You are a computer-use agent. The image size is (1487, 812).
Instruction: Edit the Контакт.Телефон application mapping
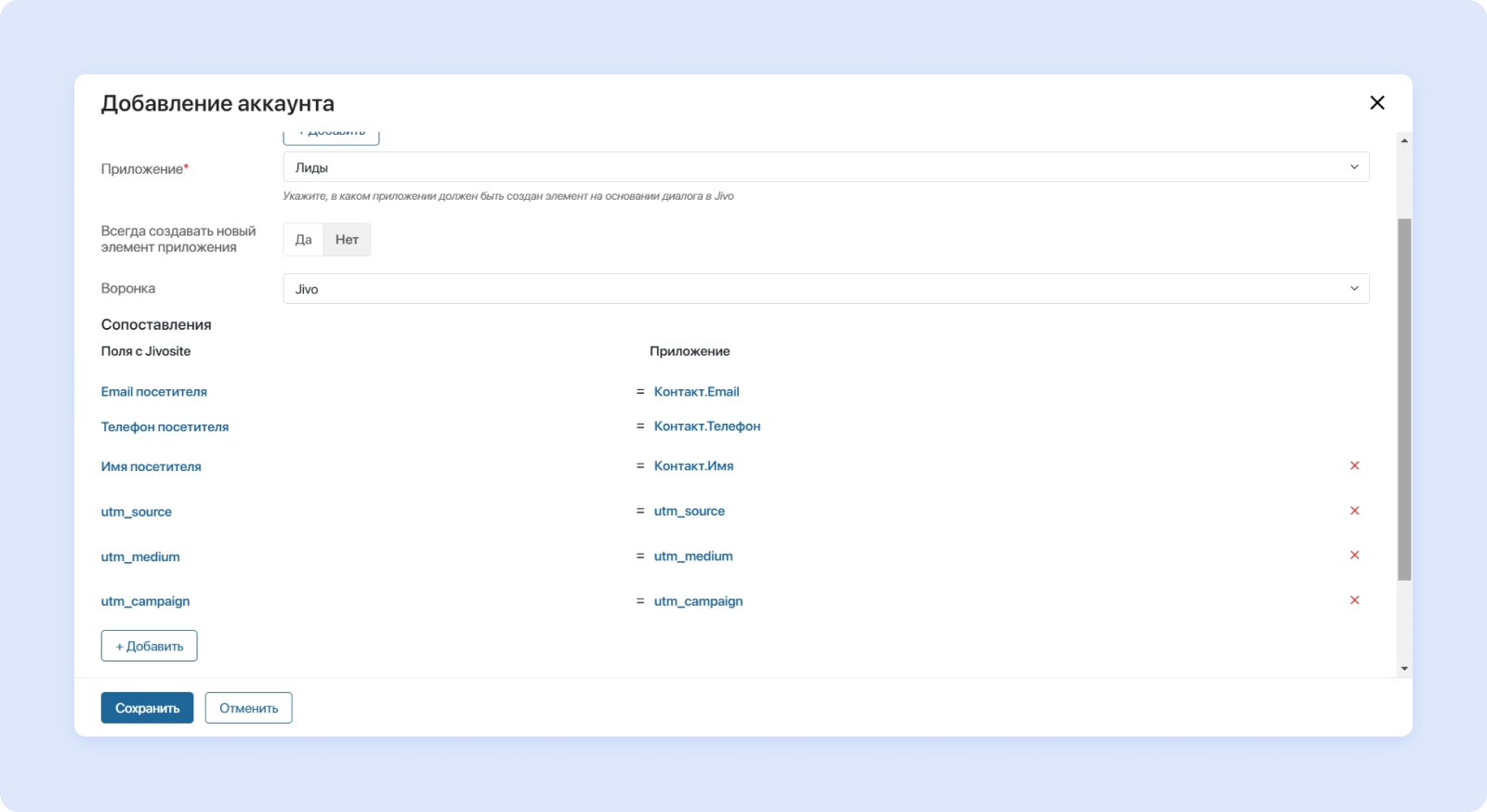coord(706,426)
